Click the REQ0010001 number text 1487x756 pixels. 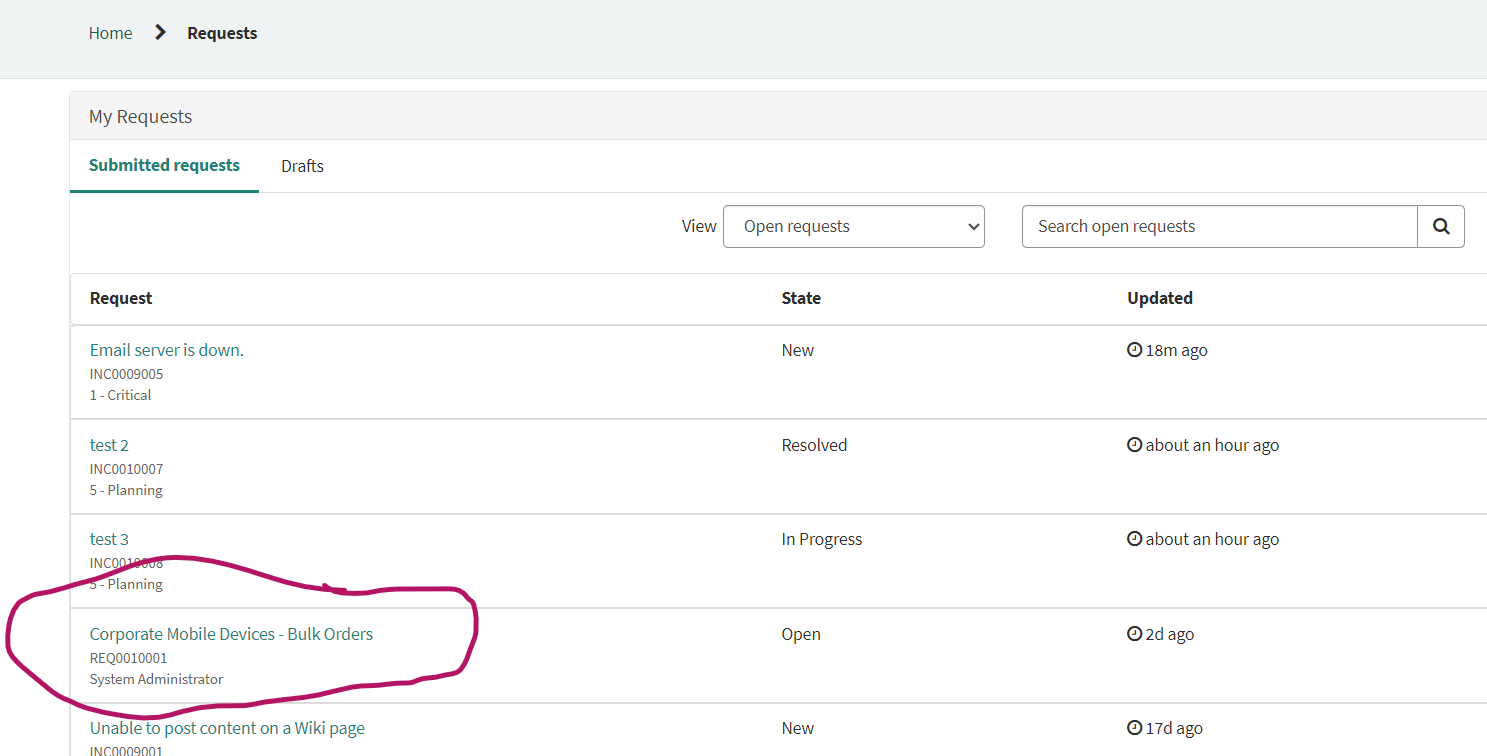pyautogui.click(x=128, y=658)
